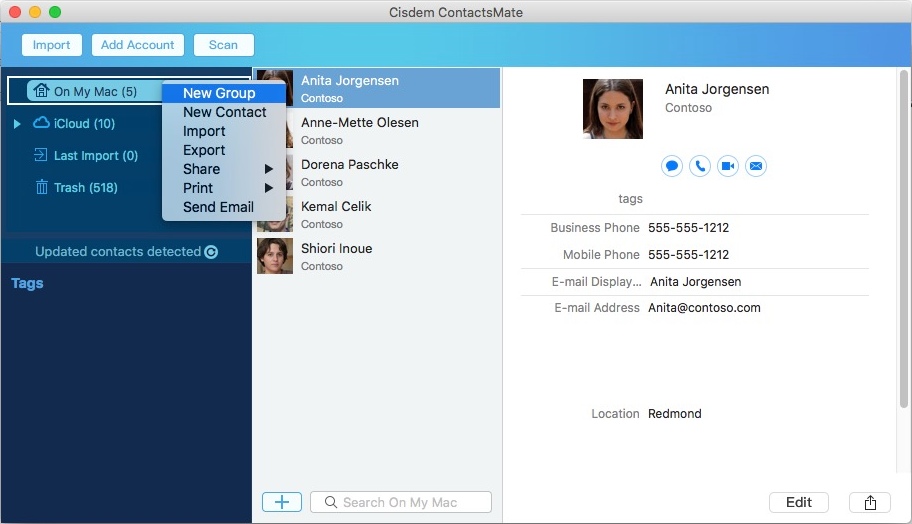Click the Edit button
Image resolution: width=912 pixels, height=524 pixels.
click(798, 502)
